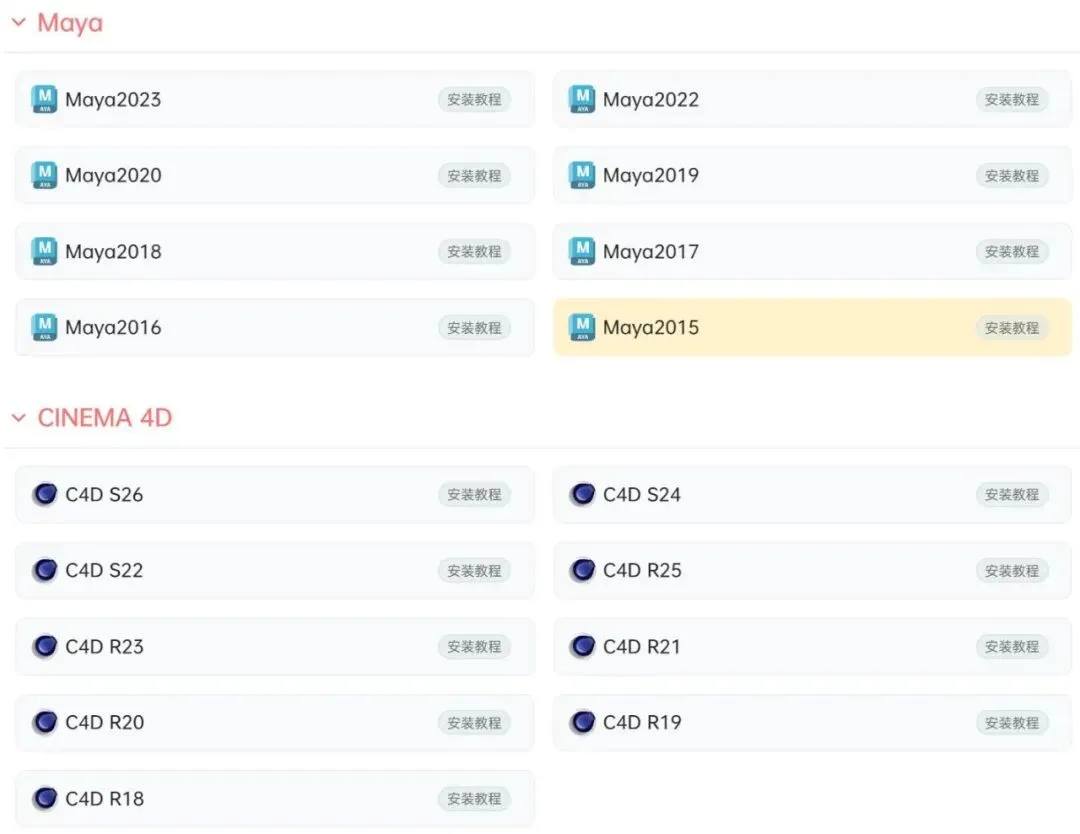Open 安装教程 for C4D R21
Image resolution: width=1080 pixels, height=834 pixels.
click(x=1012, y=647)
